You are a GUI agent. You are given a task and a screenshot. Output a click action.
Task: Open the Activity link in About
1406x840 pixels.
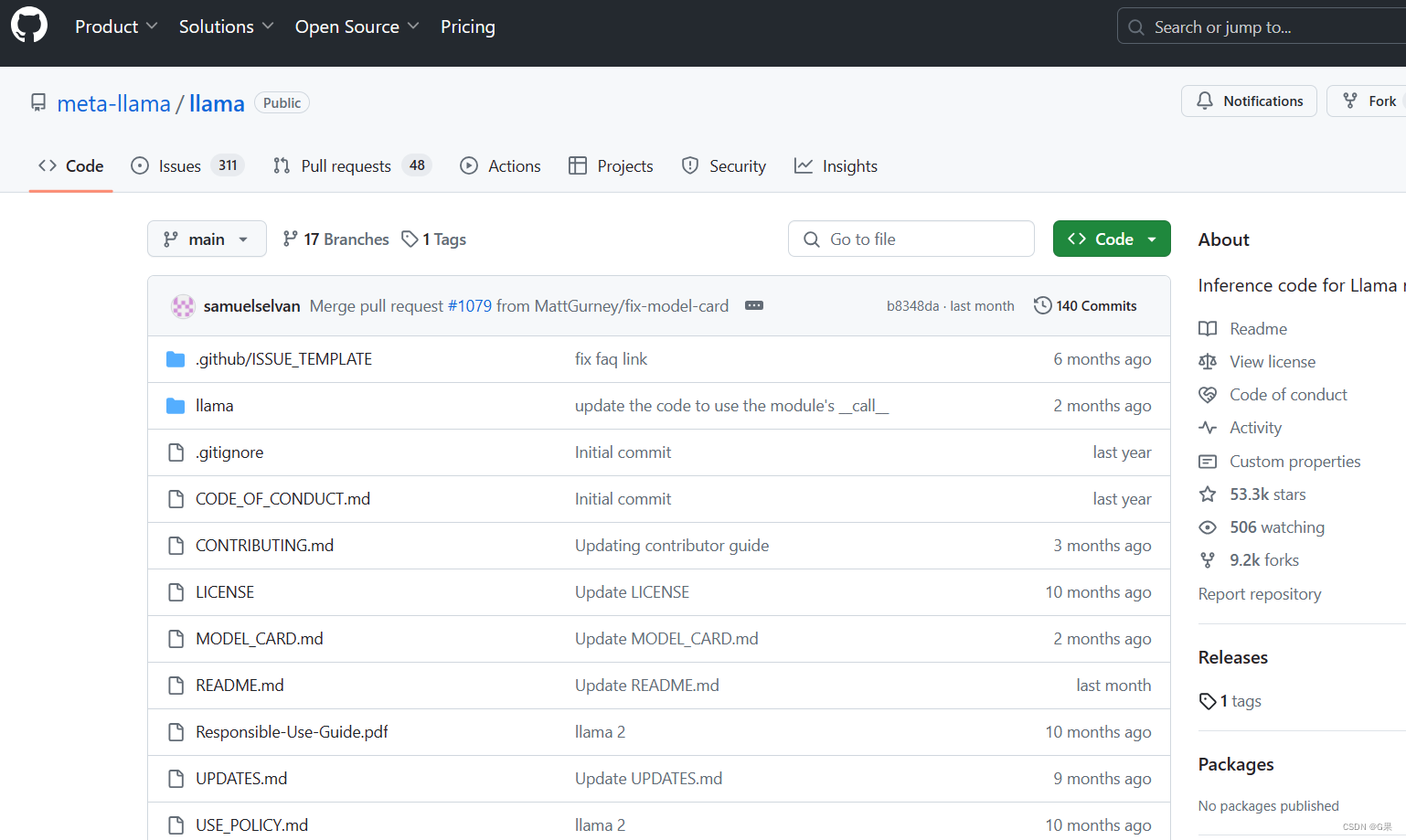point(1240,428)
